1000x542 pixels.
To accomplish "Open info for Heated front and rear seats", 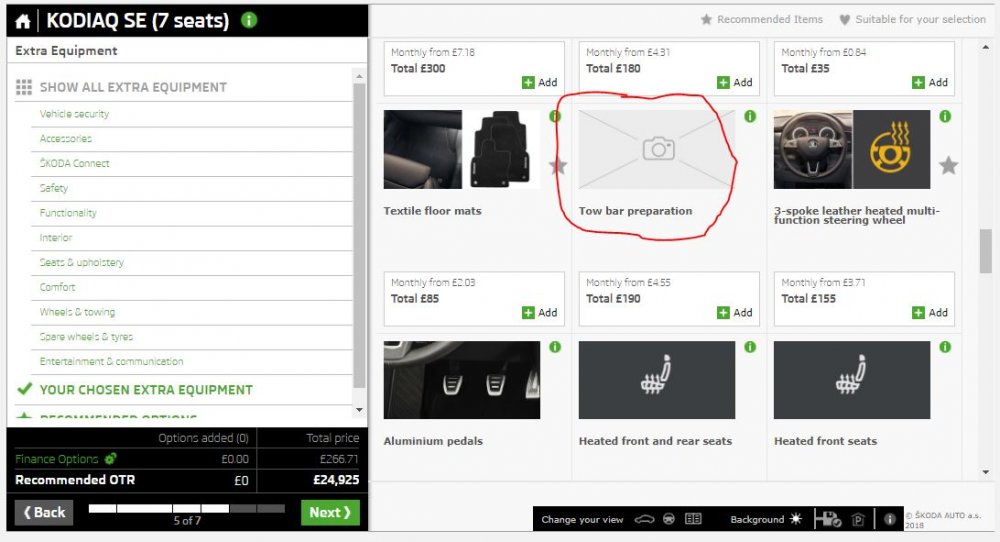I will coord(750,347).
